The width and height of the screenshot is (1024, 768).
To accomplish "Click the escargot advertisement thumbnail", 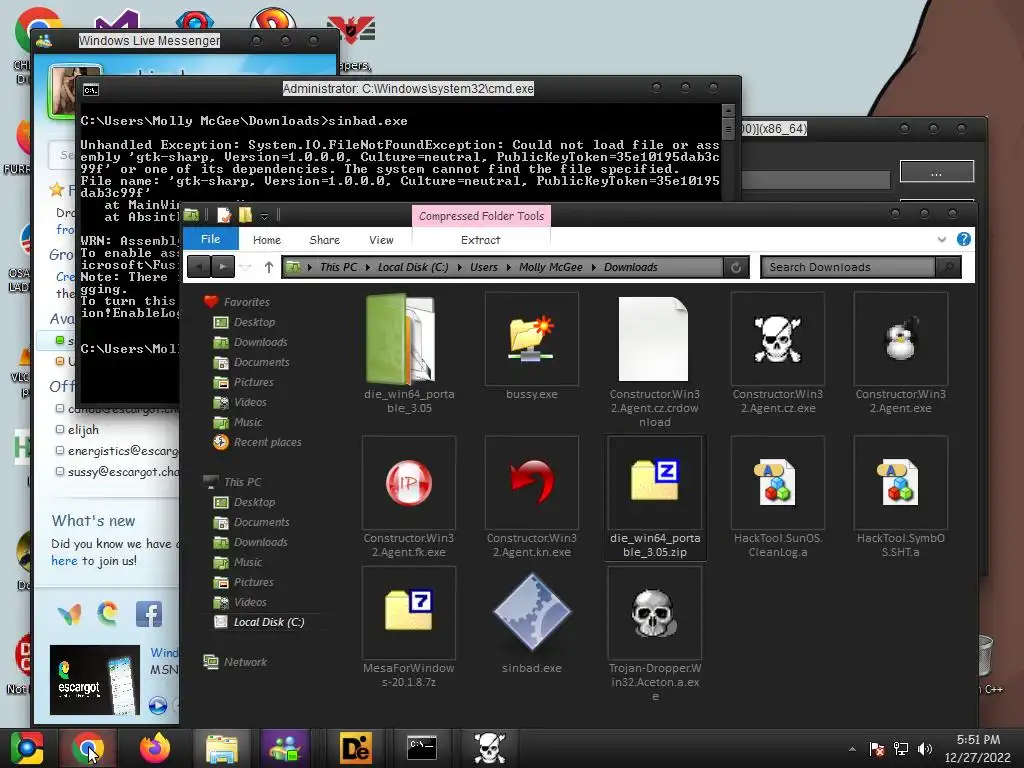I will [95, 680].
